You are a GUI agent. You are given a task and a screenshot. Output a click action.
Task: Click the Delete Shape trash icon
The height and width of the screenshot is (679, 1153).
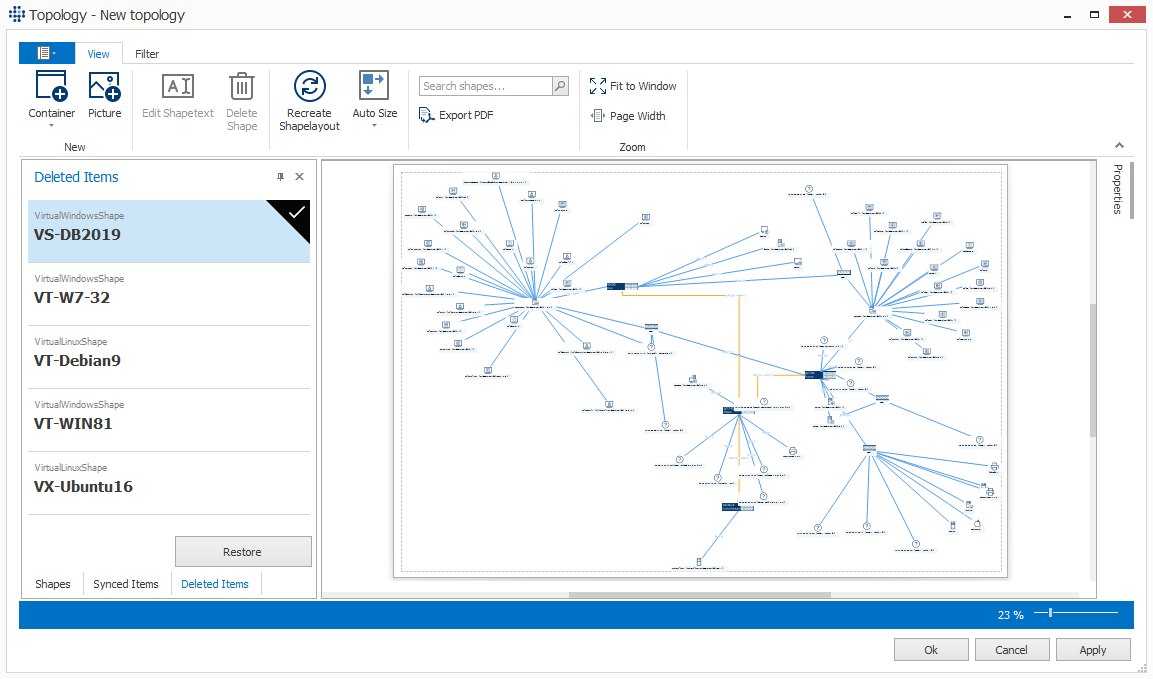241,86
